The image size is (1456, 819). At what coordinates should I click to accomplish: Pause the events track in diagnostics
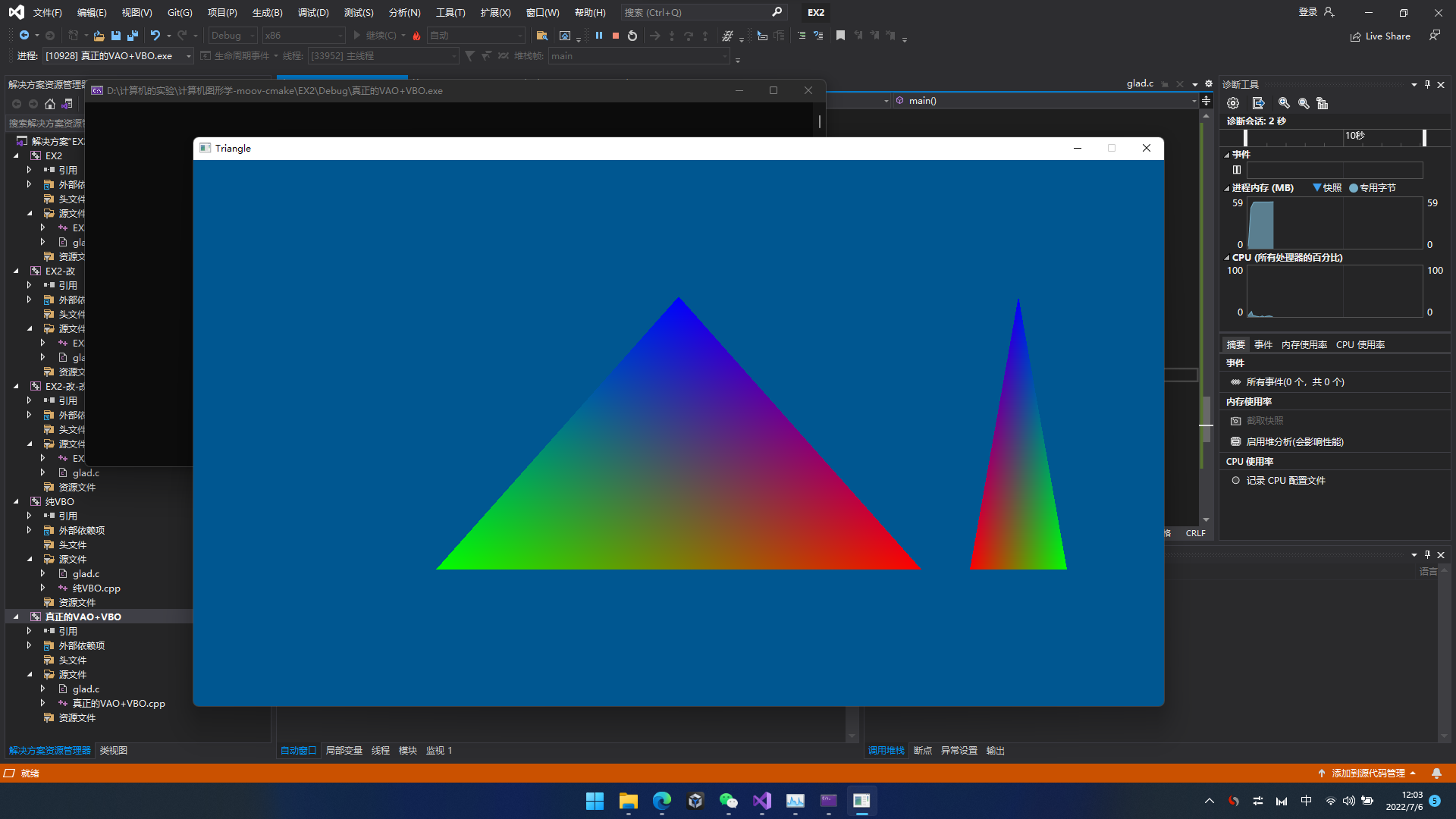point(1237,170)
